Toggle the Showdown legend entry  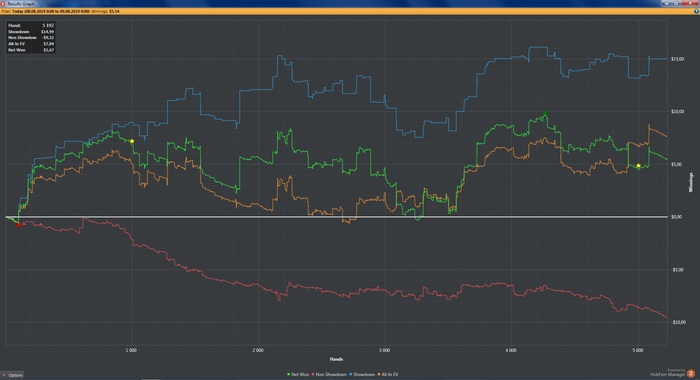[x=362, y=375]
